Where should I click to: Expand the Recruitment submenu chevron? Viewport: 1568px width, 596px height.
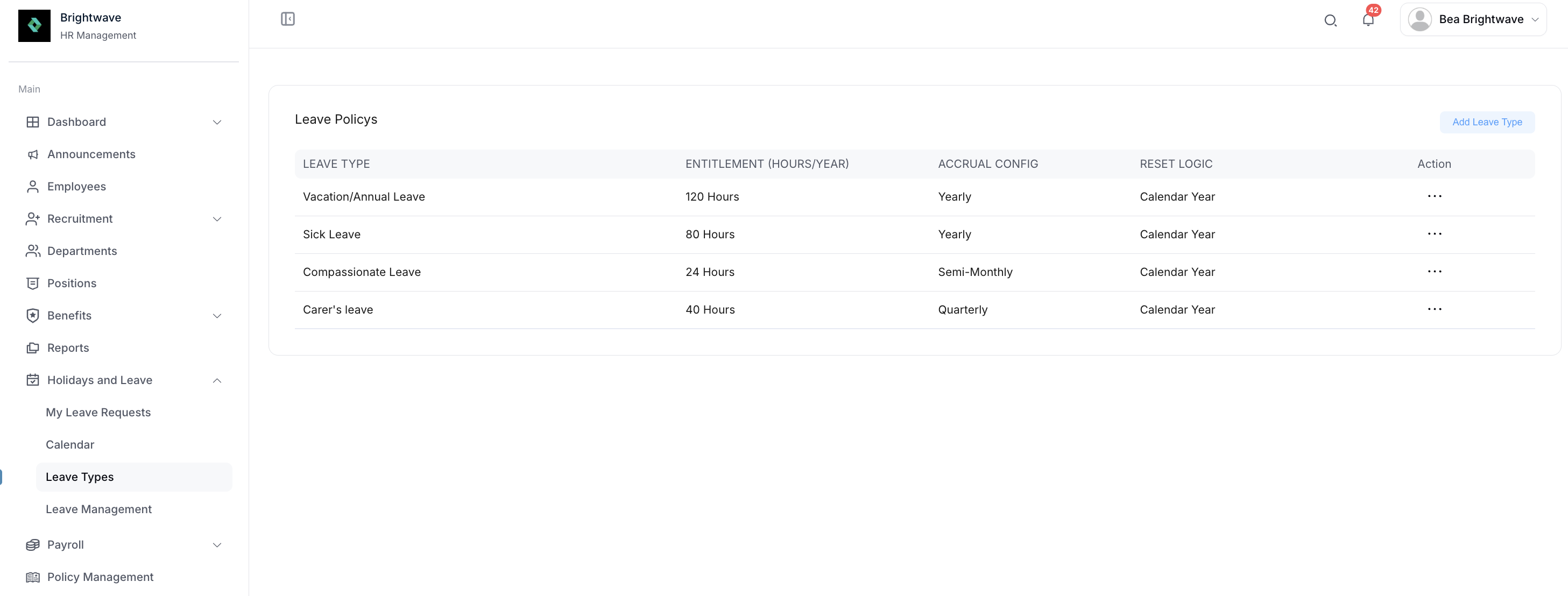point(217,219)
